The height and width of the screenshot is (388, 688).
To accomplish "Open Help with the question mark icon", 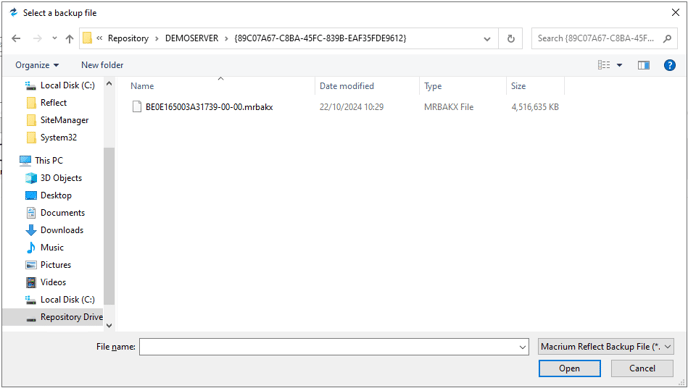I will tap(670, 65).
